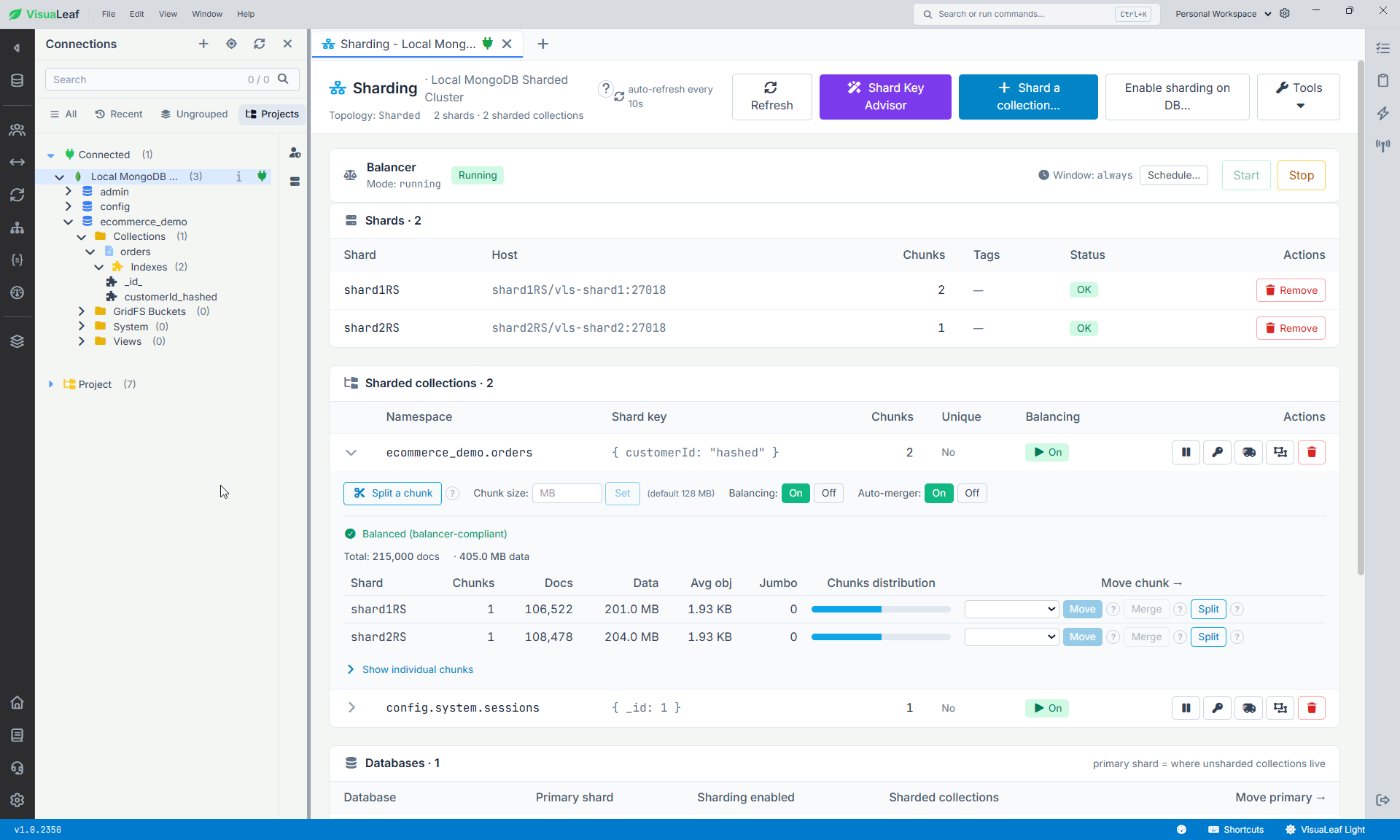Open help question mark next to Sharding title

pos(605,88)
